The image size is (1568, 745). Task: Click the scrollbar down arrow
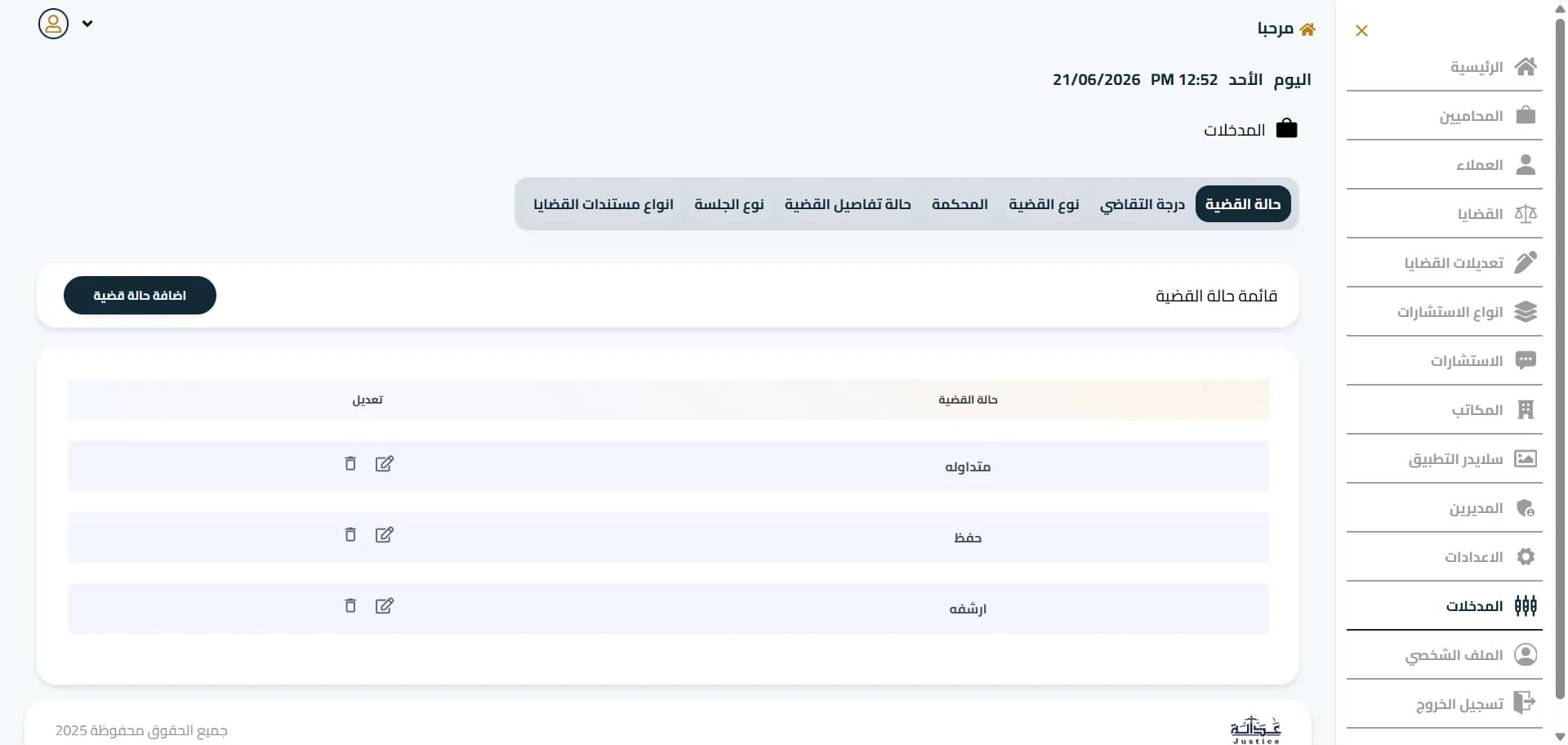click(x=1559, y=738)
